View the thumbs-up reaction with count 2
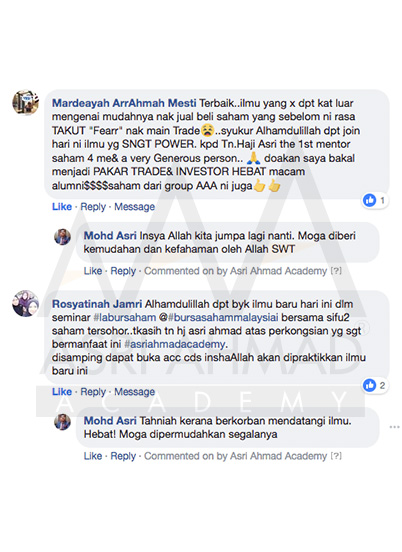 pos(375,385)
